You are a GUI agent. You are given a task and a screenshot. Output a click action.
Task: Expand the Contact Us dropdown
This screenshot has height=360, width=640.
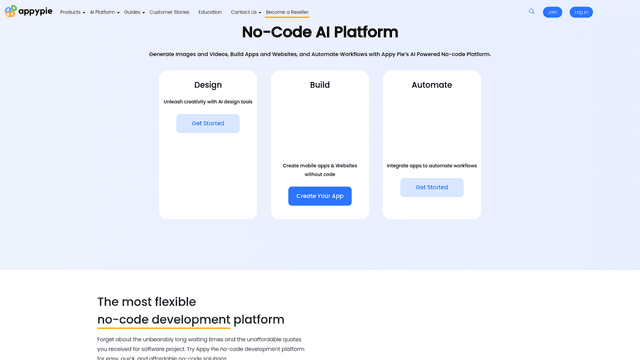click(x=246, y=12)
